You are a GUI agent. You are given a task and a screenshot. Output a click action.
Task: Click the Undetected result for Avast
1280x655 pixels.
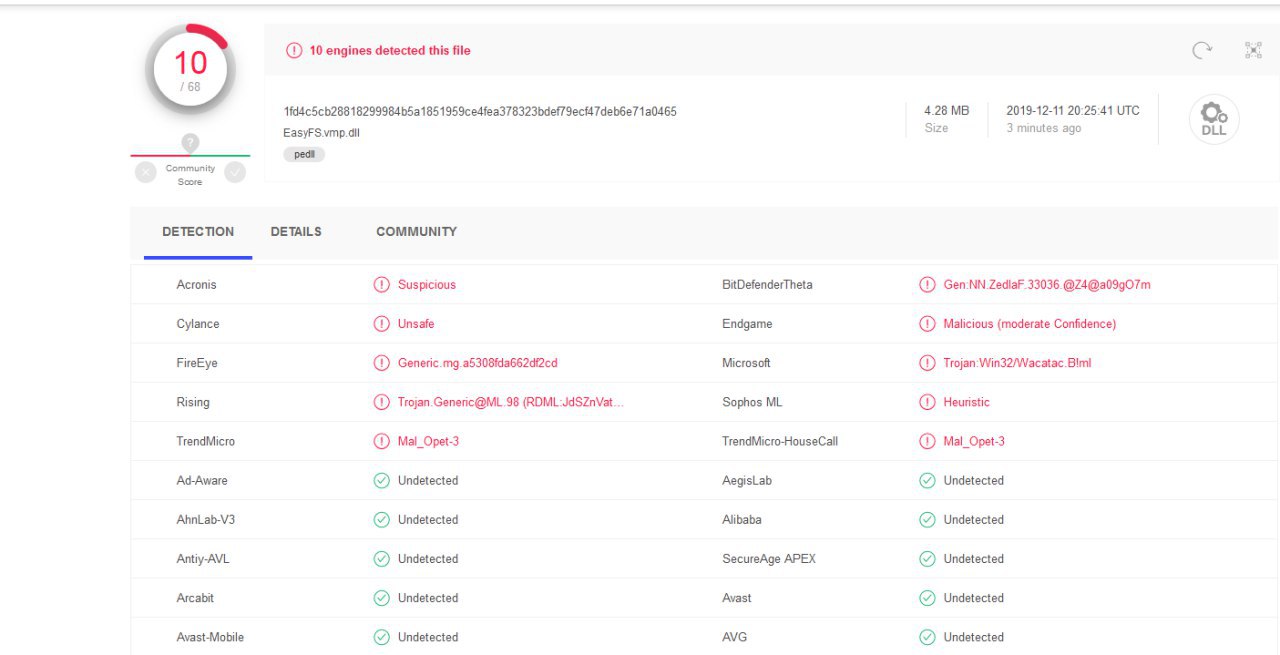pyautogui.click(x=974, y=598)
